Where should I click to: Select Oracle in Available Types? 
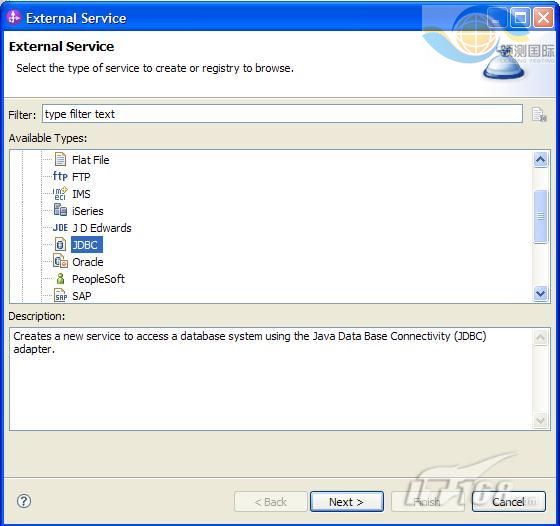click(88, 262)
